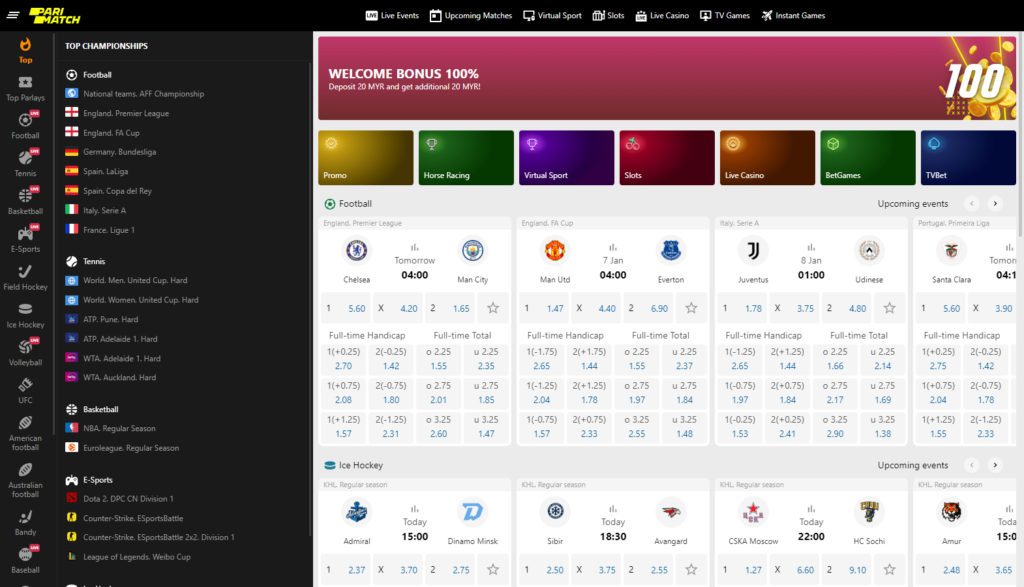
Task: Show previous Football upcoming events
Action: [x=972, y=204]
